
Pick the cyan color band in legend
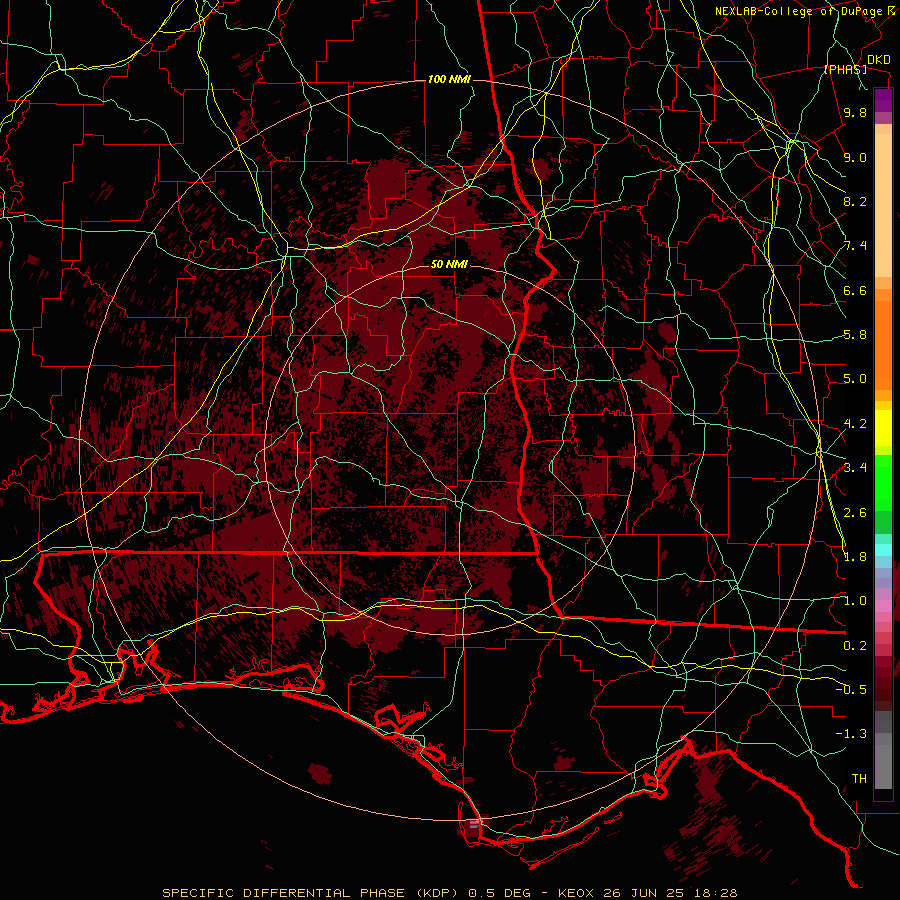tap(883, 550)
